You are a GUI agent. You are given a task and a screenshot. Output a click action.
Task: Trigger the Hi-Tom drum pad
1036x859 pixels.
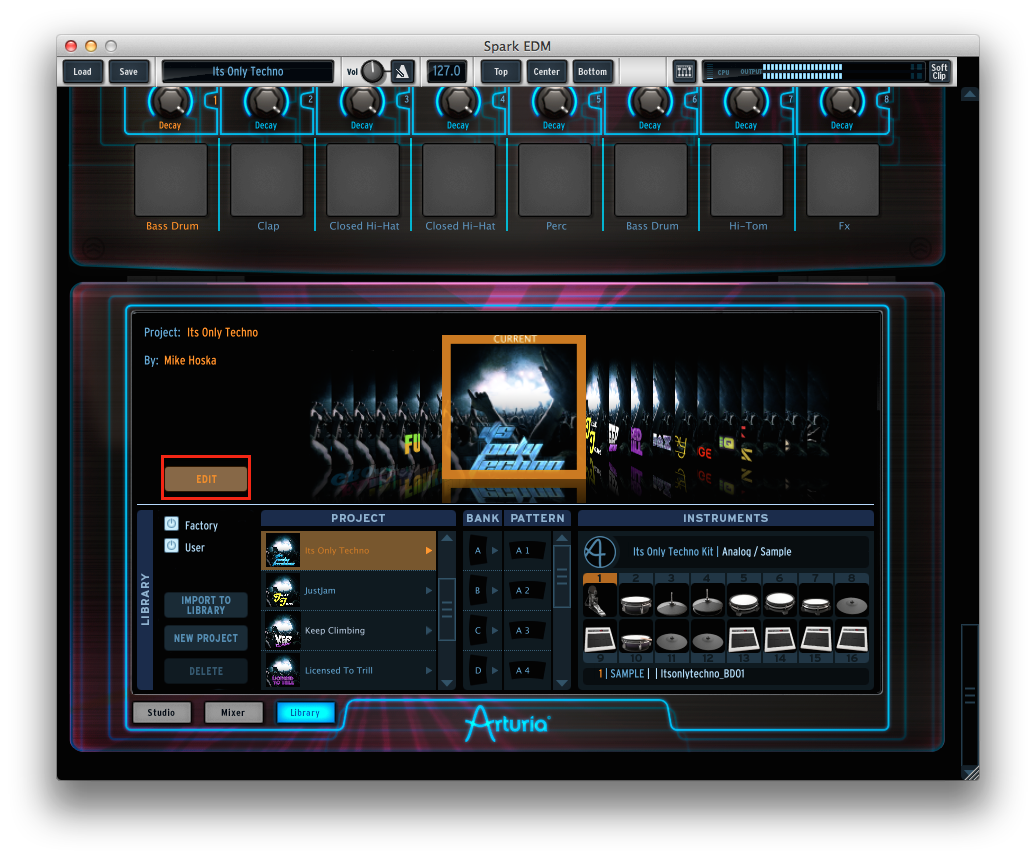click(x=747, y=180)
